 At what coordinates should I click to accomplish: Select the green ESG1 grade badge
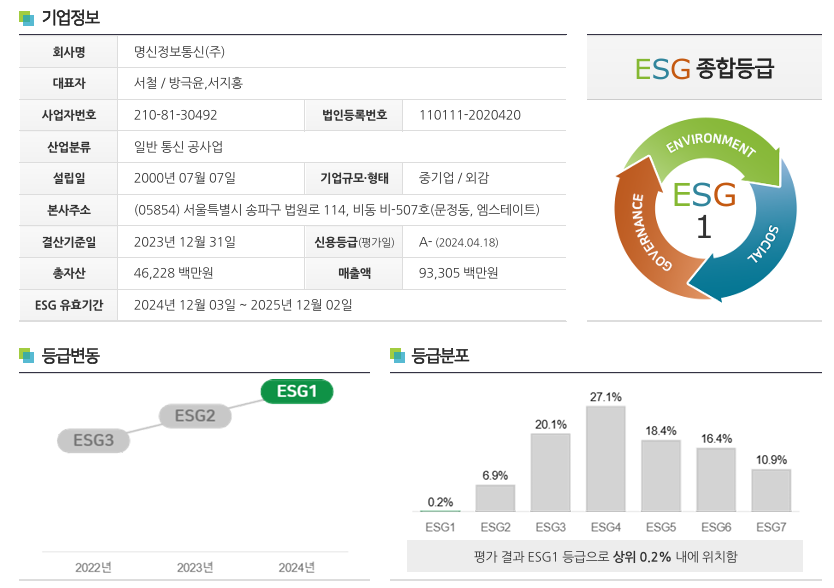(297, 391)
